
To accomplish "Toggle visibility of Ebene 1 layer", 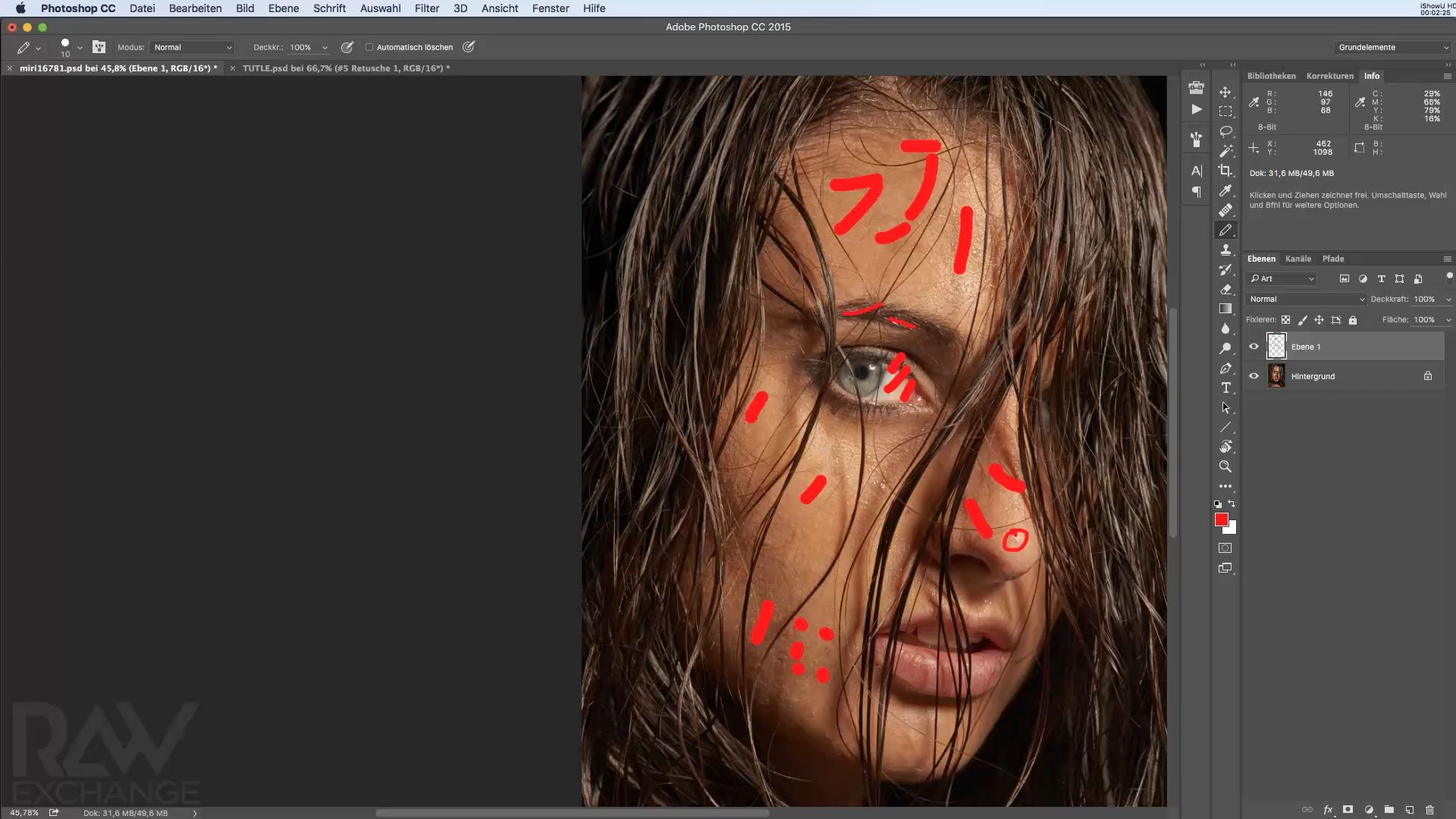I will tap(1254, 347).
